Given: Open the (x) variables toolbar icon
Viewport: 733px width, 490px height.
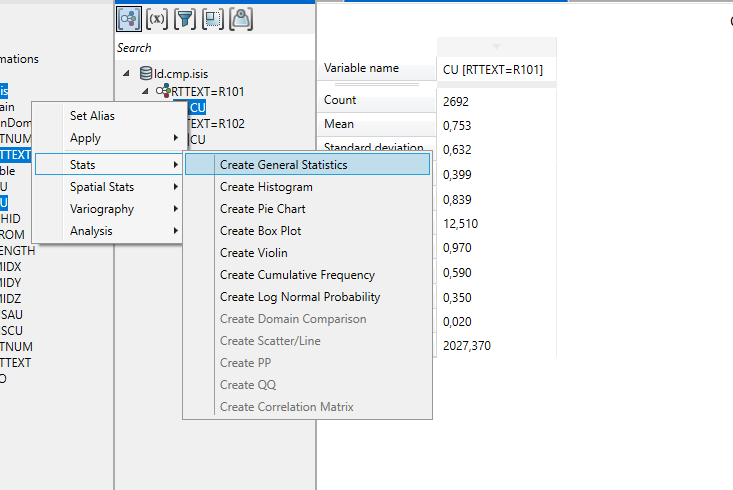Looking at the screenshot, I should (157, 19).
